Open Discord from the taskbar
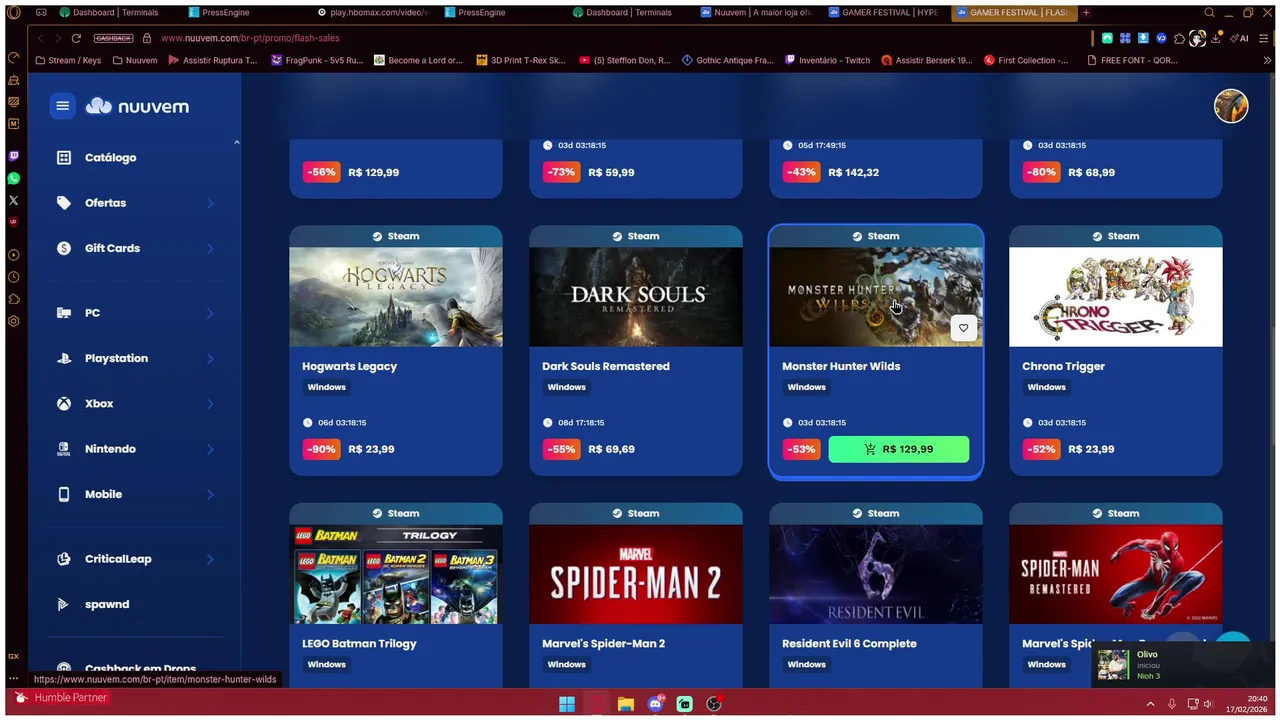 [655, 704]
